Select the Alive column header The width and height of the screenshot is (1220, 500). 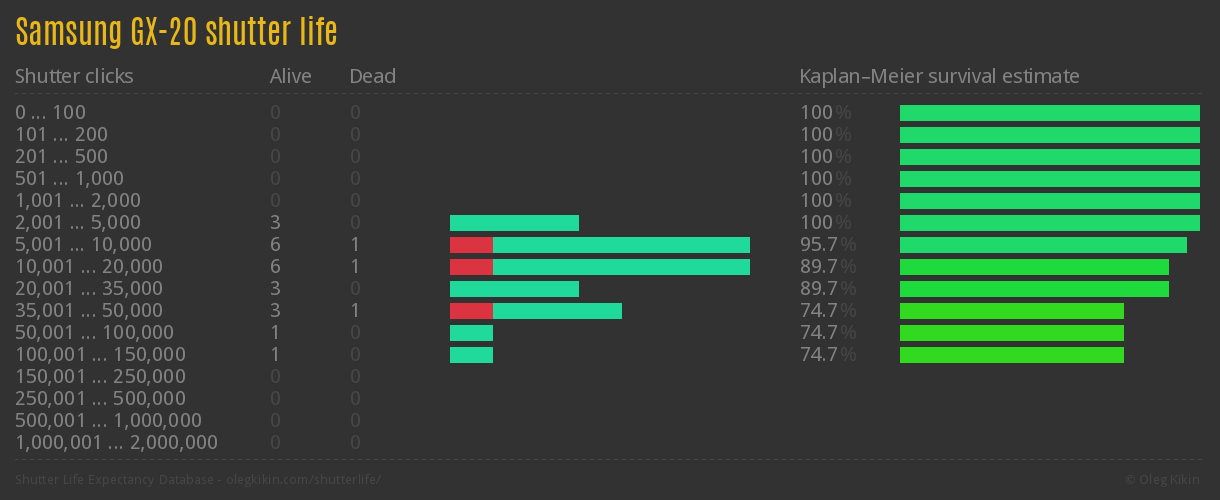click(290, 76)
